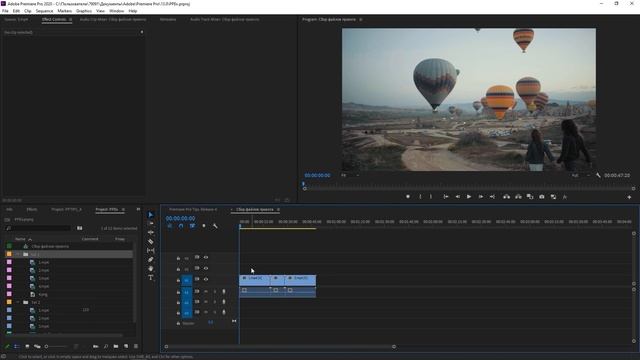
Task: Enable voice-over record on A1
Action: tap(224, 291)
